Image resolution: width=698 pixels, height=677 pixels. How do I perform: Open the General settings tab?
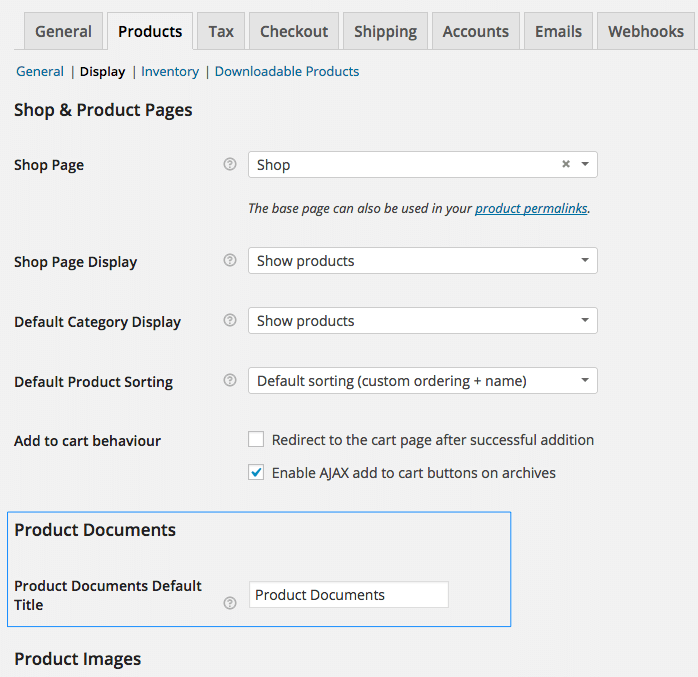pyautogui.click(x=63, y=32)
